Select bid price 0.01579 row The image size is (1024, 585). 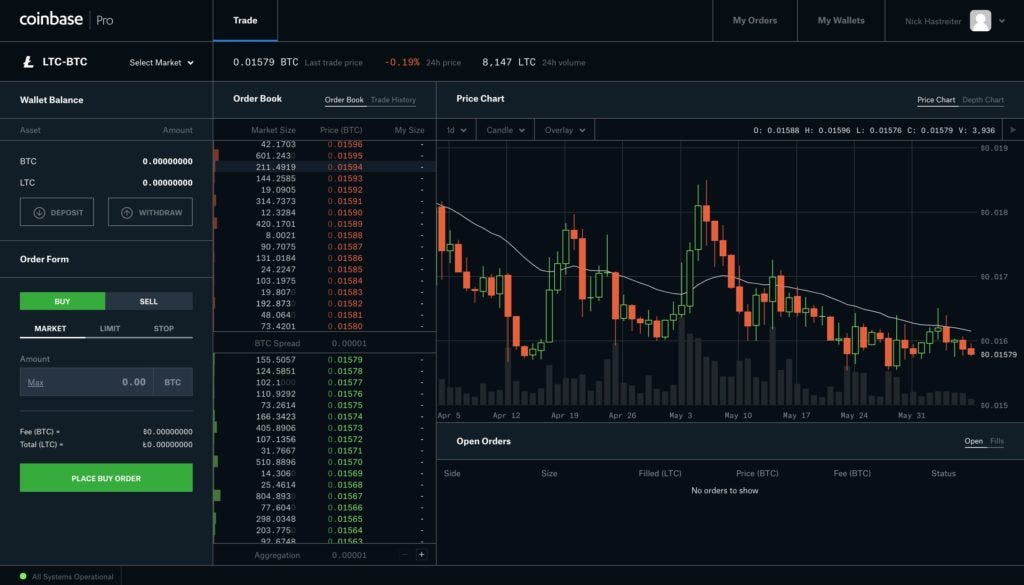coord(325,360)
